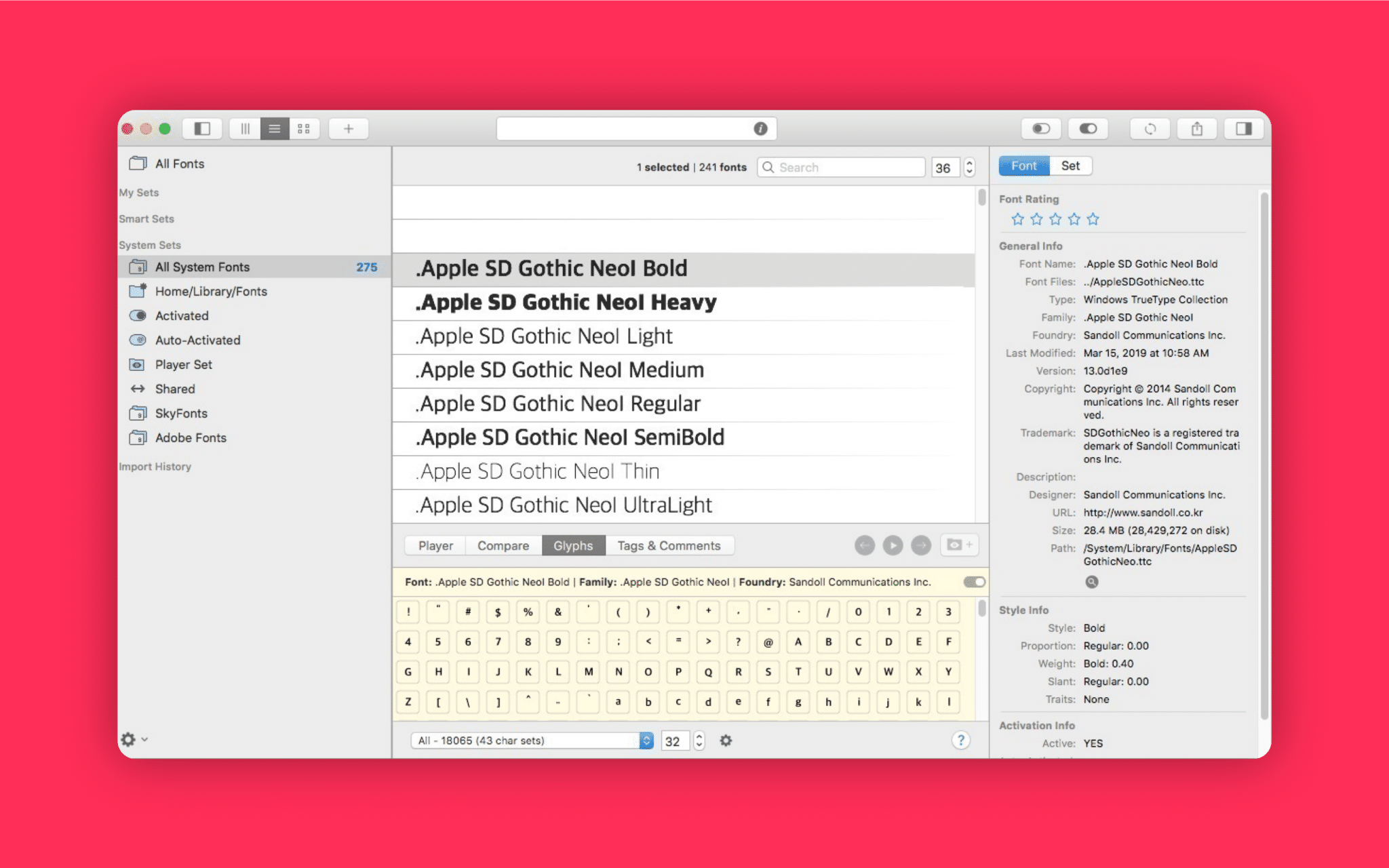
Task: Set rating to five stars
Action: pos(1093,219)
